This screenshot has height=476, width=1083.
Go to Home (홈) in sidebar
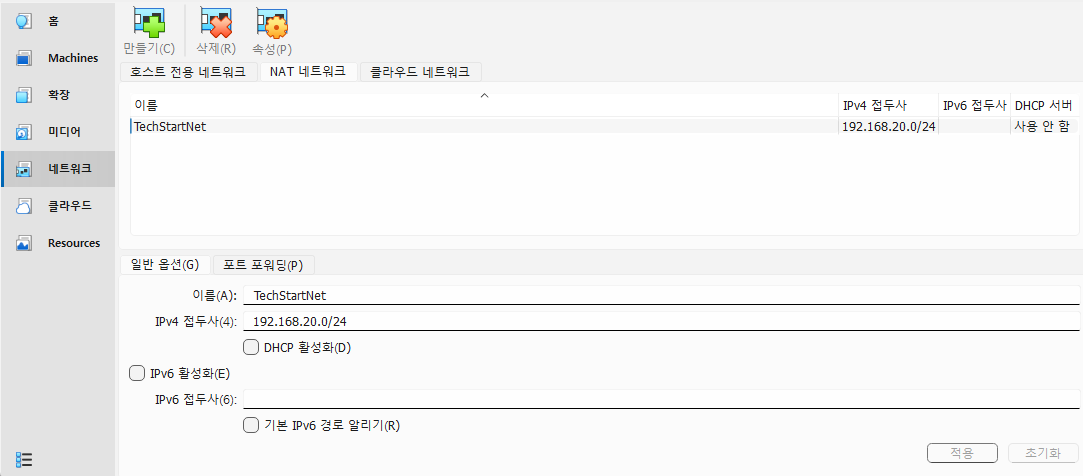tap(57, 21)
